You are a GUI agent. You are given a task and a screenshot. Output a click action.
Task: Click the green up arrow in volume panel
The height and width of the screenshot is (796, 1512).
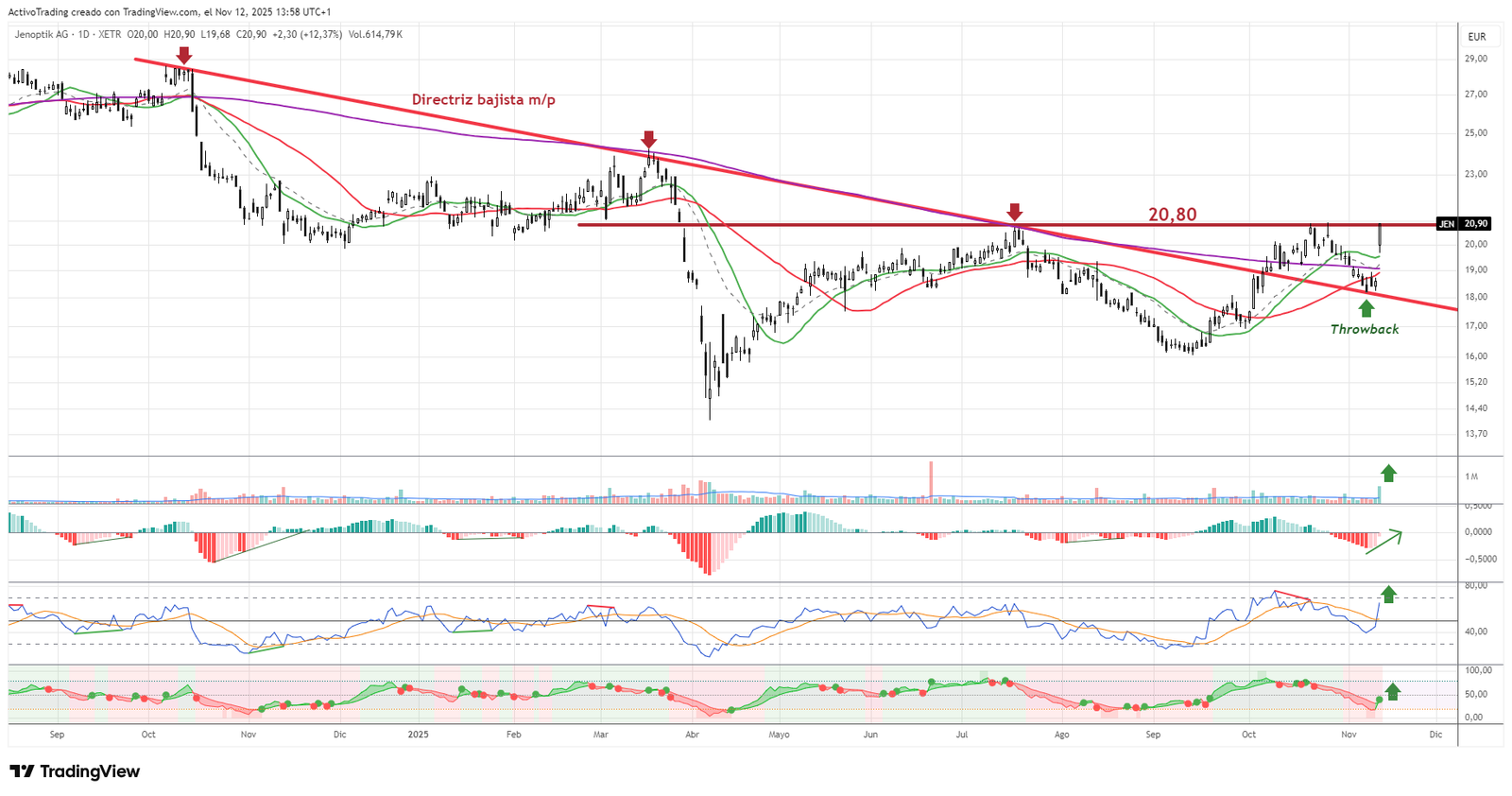pyautogui.click(x=1387, y=474)
